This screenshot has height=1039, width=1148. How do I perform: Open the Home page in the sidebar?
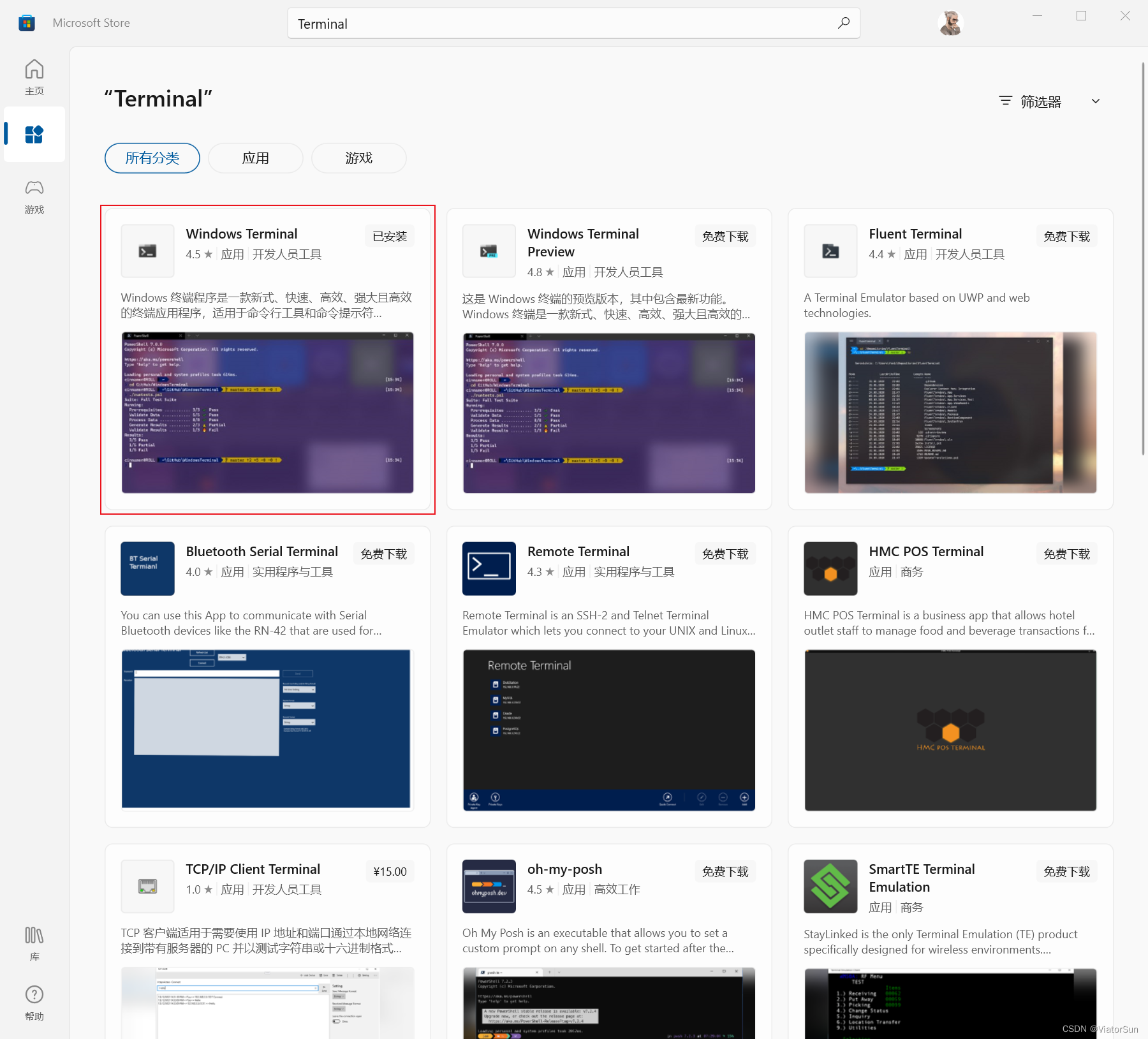(x=34, y=77)
